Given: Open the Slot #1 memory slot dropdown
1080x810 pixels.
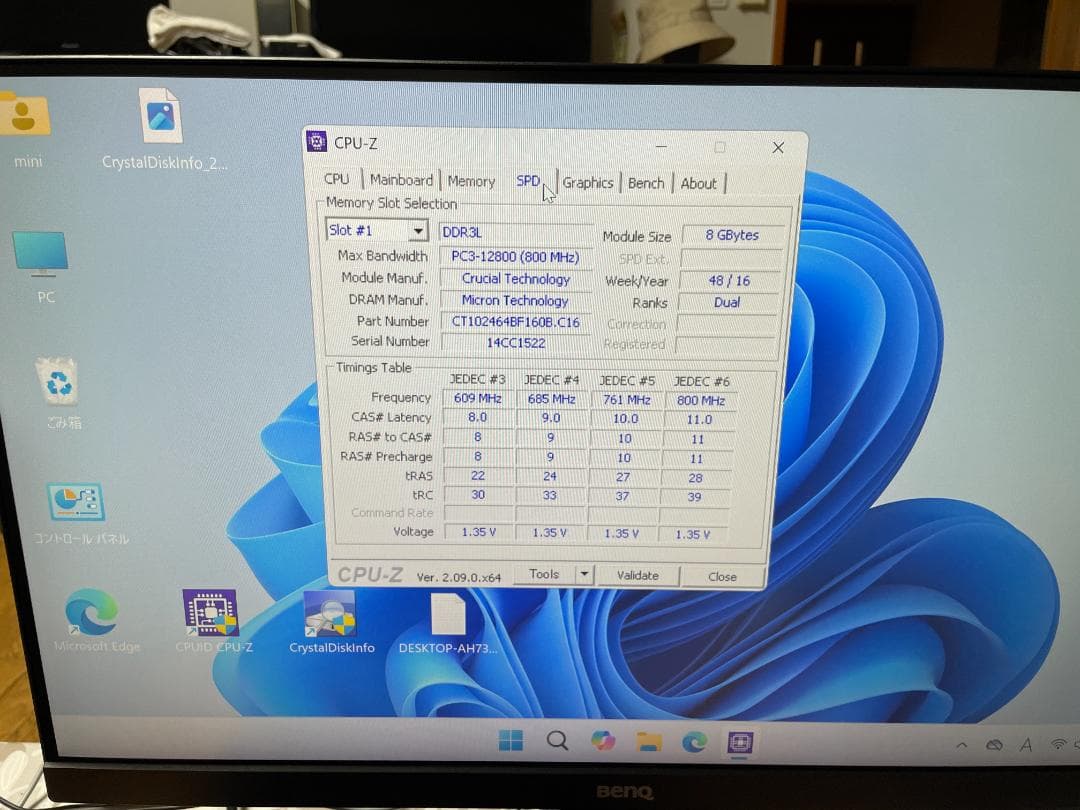Looking at the screenshot, I should point(420,230).
